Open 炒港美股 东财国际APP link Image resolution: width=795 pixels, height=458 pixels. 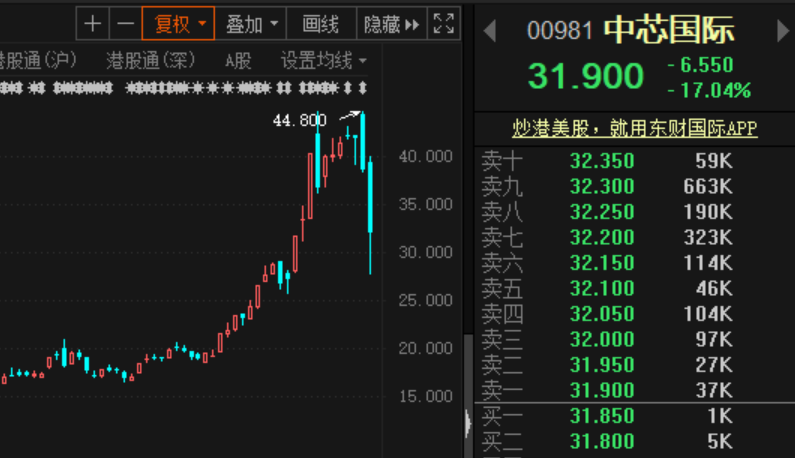[634, 128]
